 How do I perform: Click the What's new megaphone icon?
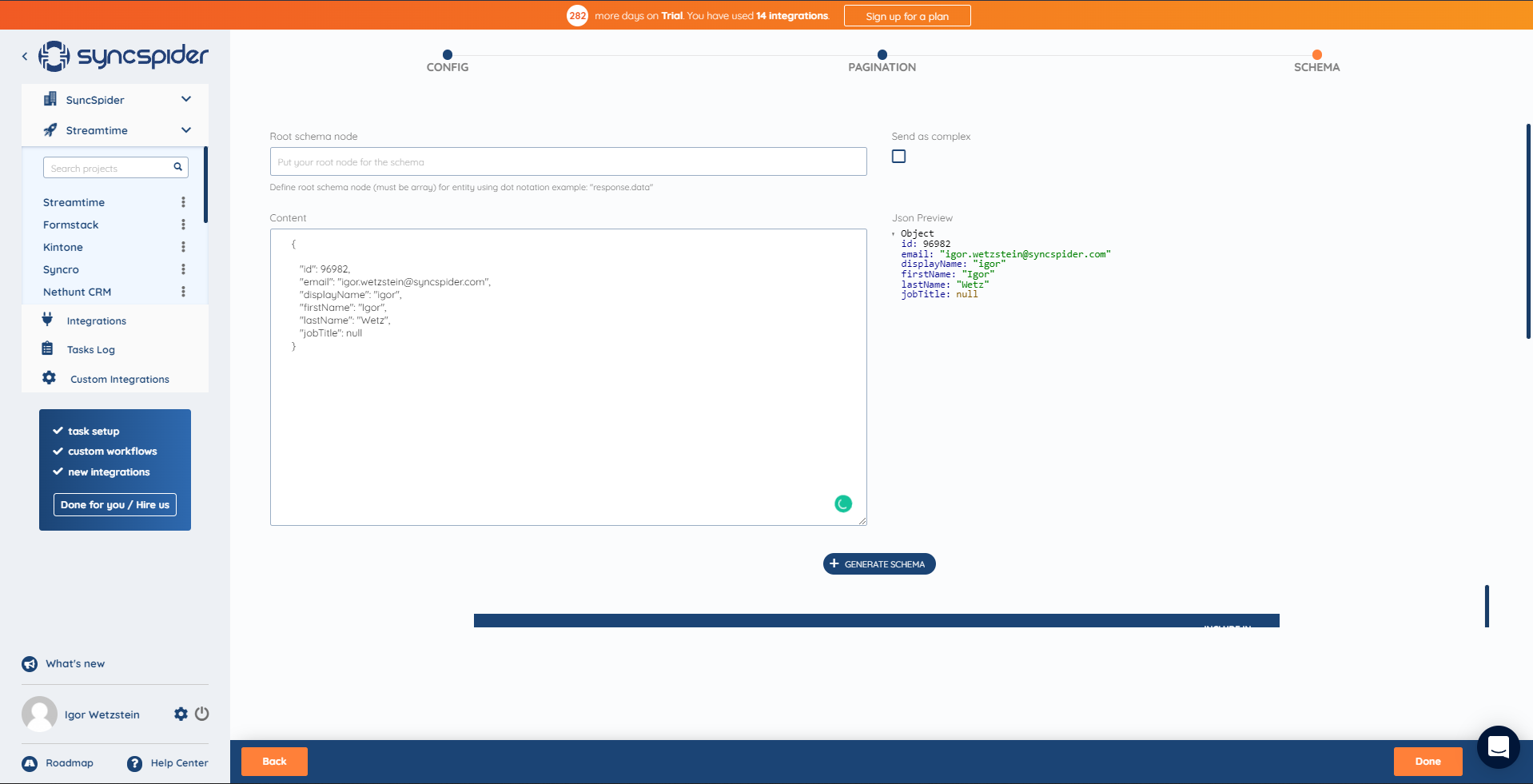tap(30, 663)
